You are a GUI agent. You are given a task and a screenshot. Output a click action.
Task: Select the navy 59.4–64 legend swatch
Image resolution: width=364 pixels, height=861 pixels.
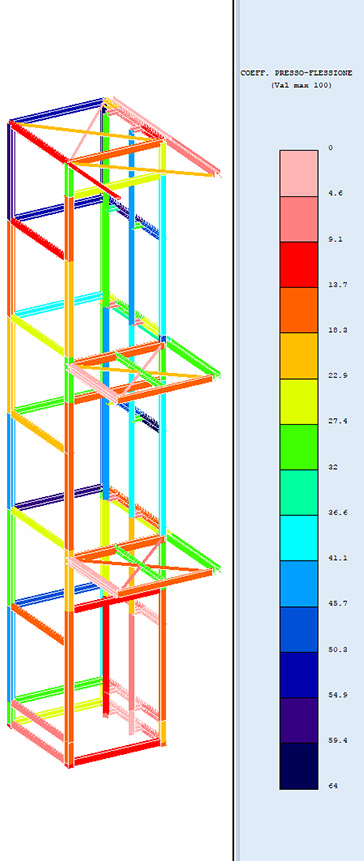(x=299, y=766)
